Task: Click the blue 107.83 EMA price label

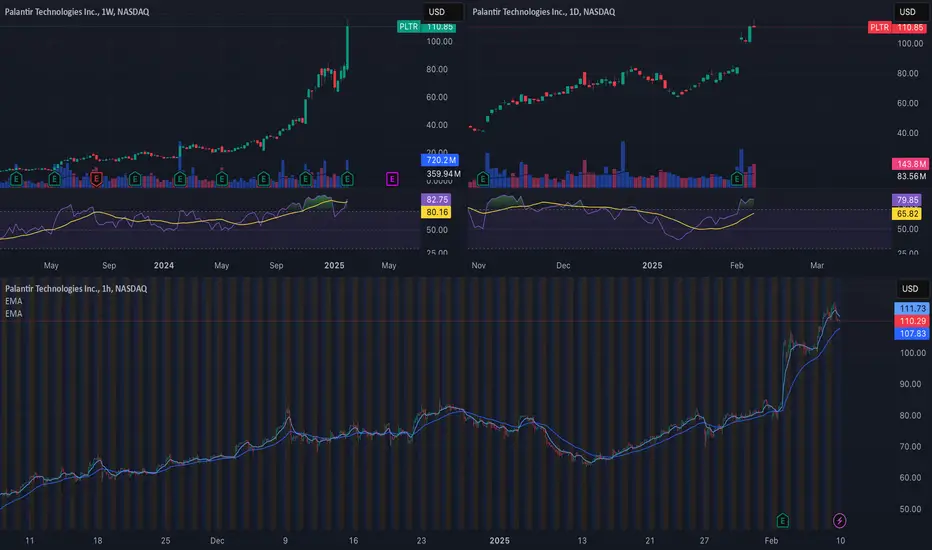Action: [x=912, y=334]
